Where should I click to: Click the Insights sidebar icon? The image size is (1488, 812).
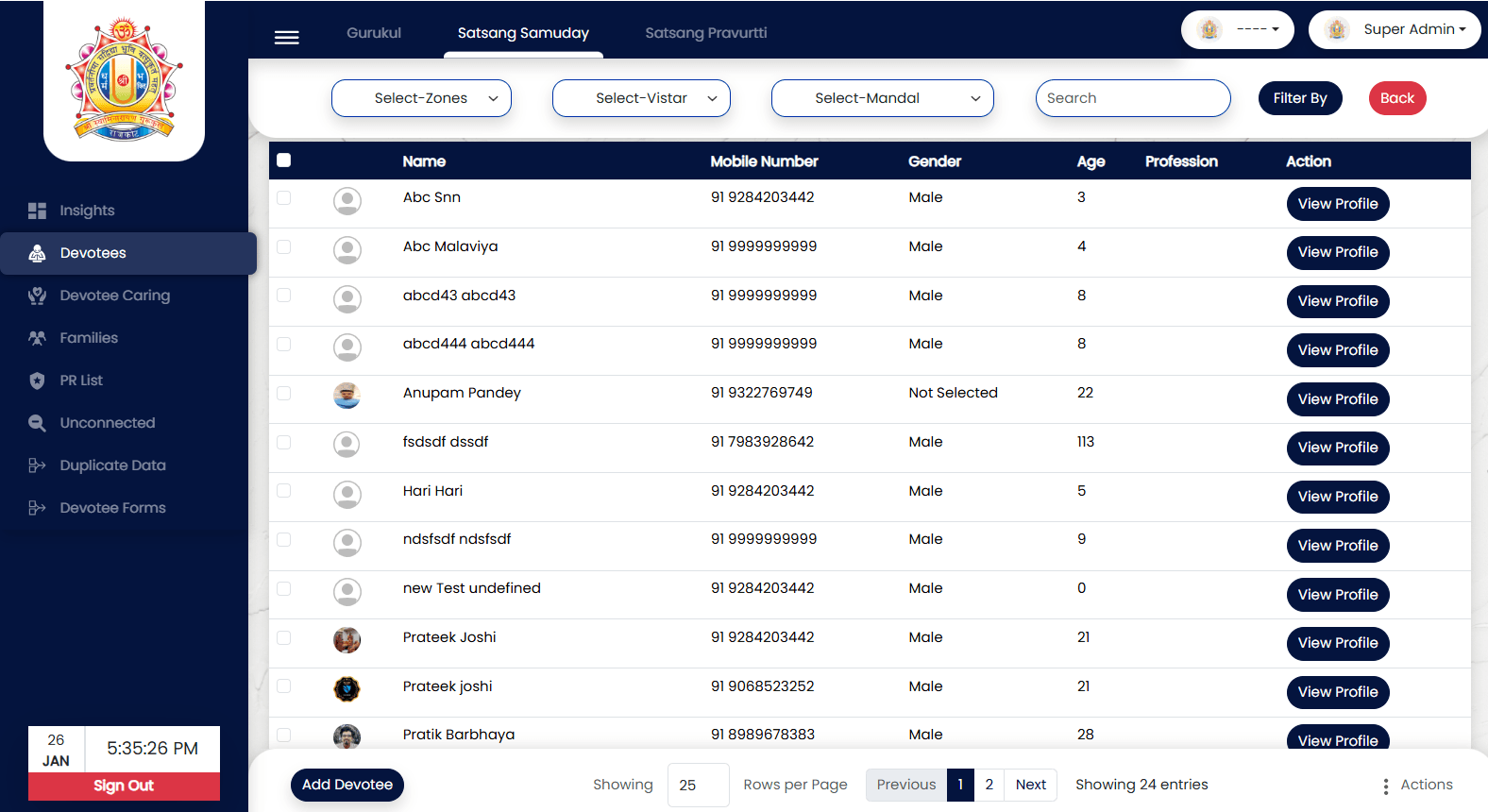coord(37,211)
